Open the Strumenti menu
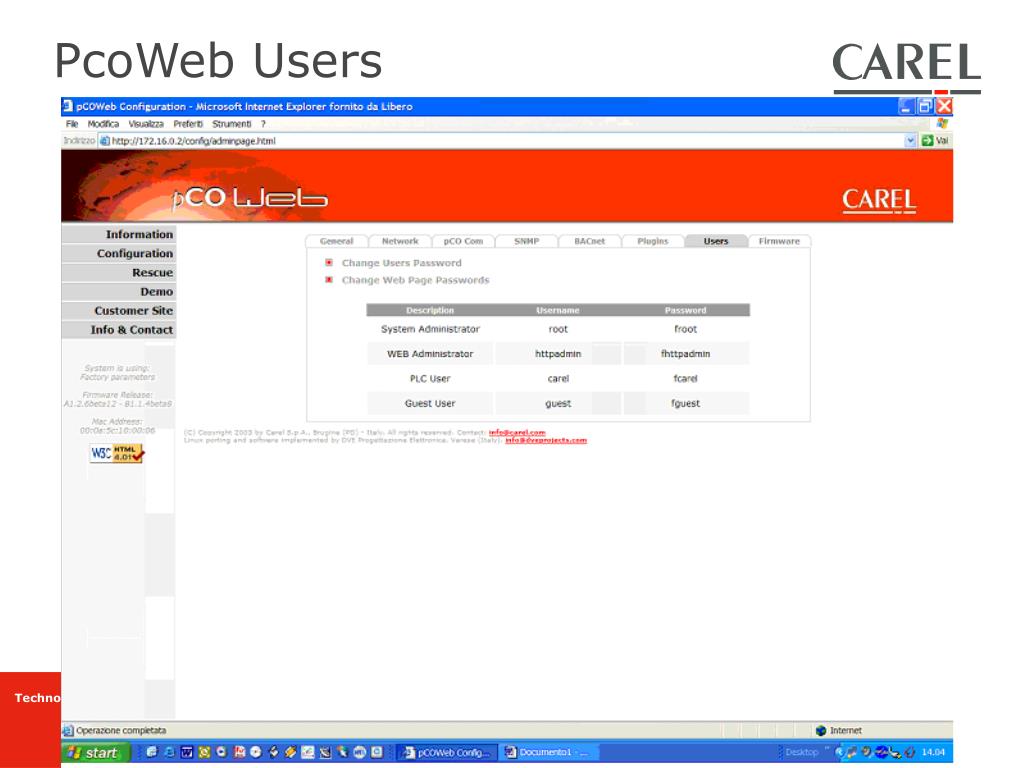Viewport: 1024px width, 768px height. click(x=231, y=124)
